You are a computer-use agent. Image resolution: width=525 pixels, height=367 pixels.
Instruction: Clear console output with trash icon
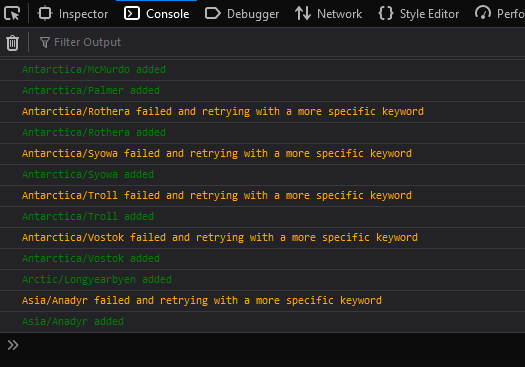[12, 43]
